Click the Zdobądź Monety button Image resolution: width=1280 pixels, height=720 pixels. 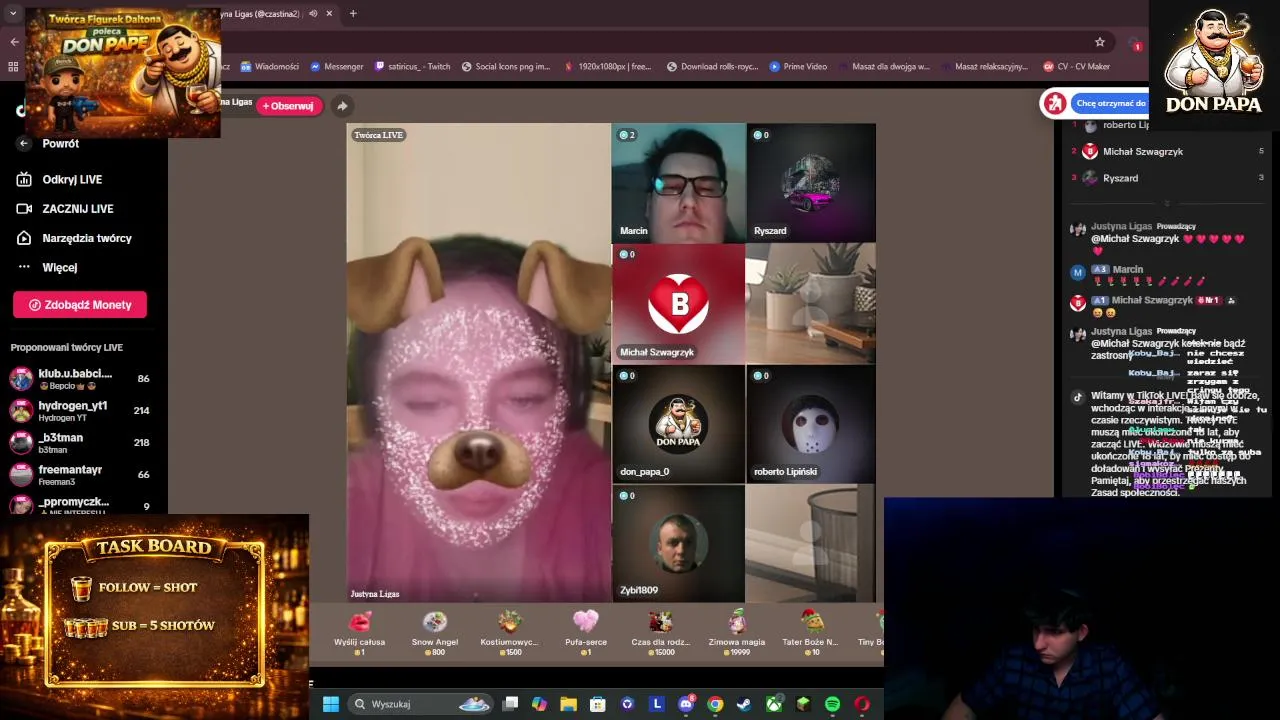click(x=80, y=305)
